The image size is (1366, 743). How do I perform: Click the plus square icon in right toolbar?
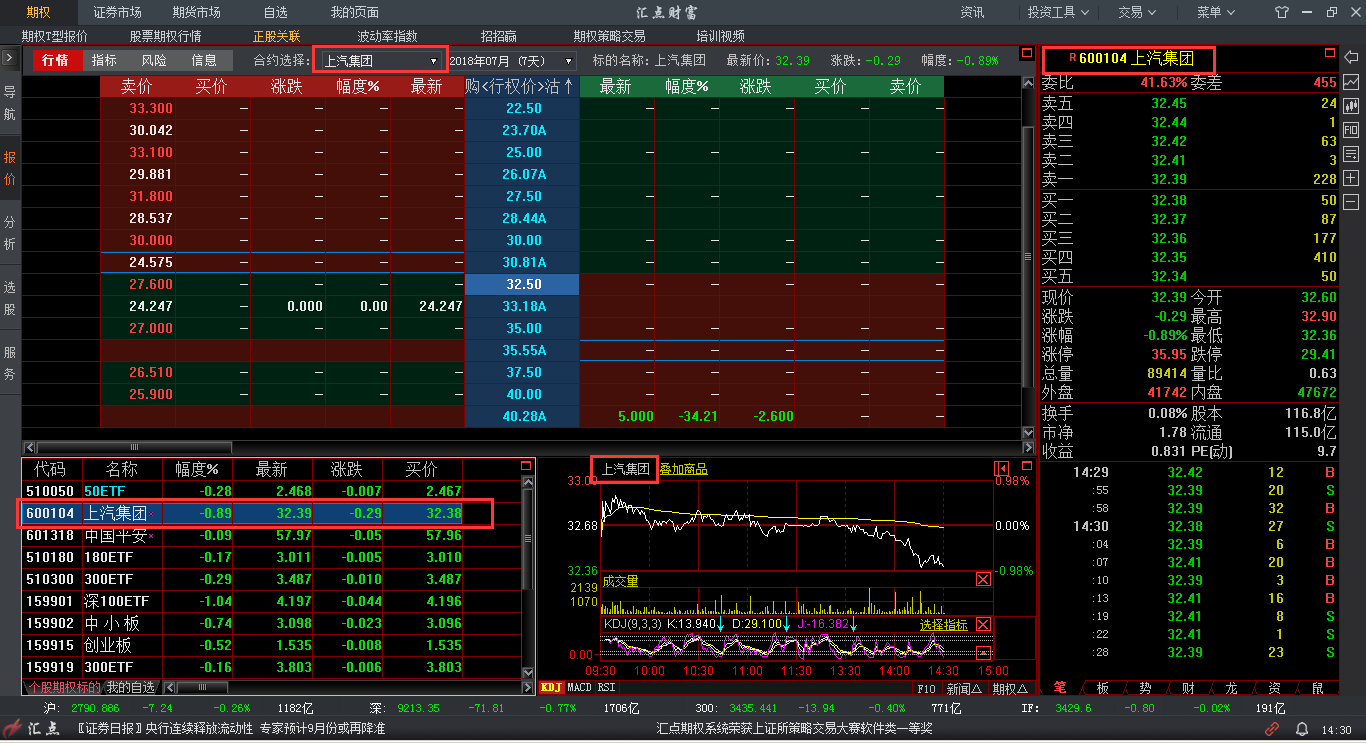[x=1351, y=178]
